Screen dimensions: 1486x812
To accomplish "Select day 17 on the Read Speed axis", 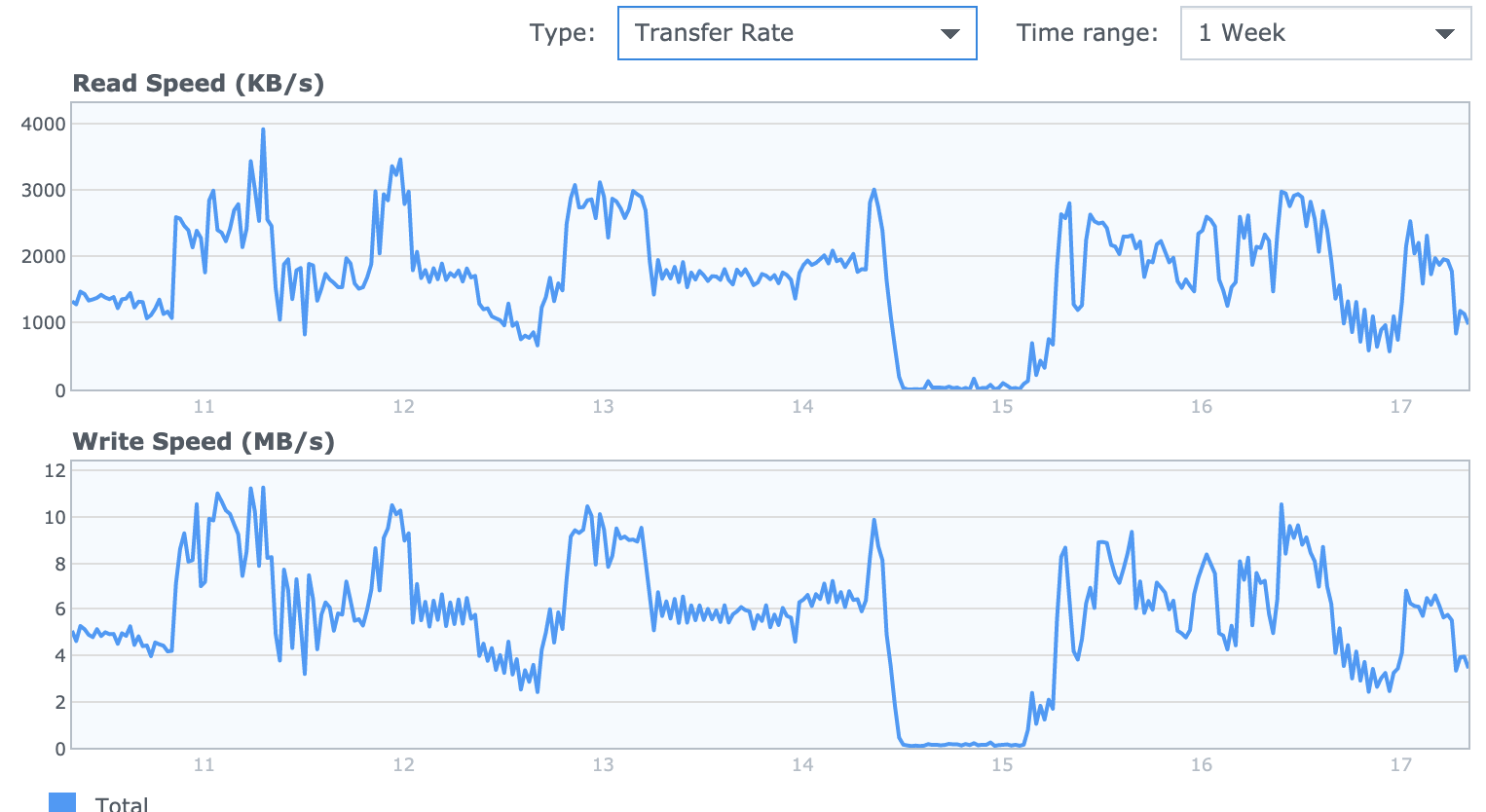I will pyautogui.click(x=1400, y=407).
